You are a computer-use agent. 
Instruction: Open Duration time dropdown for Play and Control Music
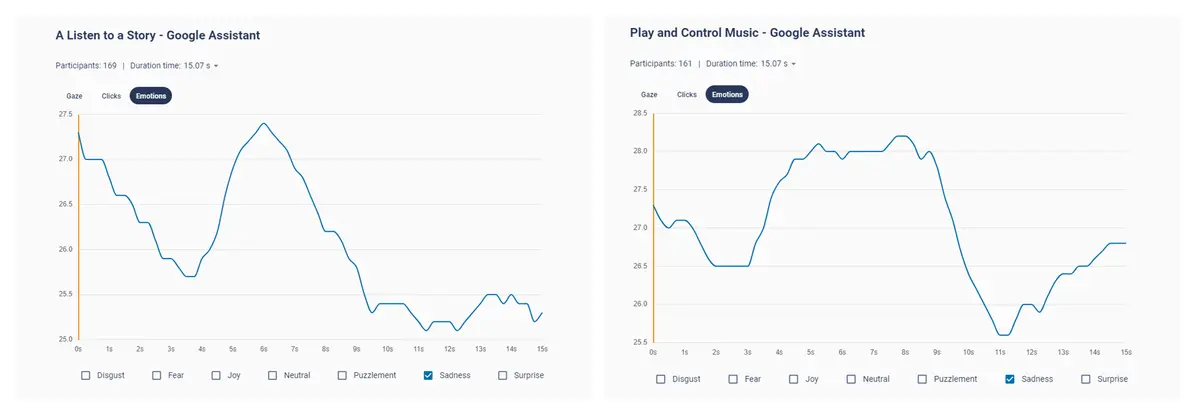coord(750,63)
